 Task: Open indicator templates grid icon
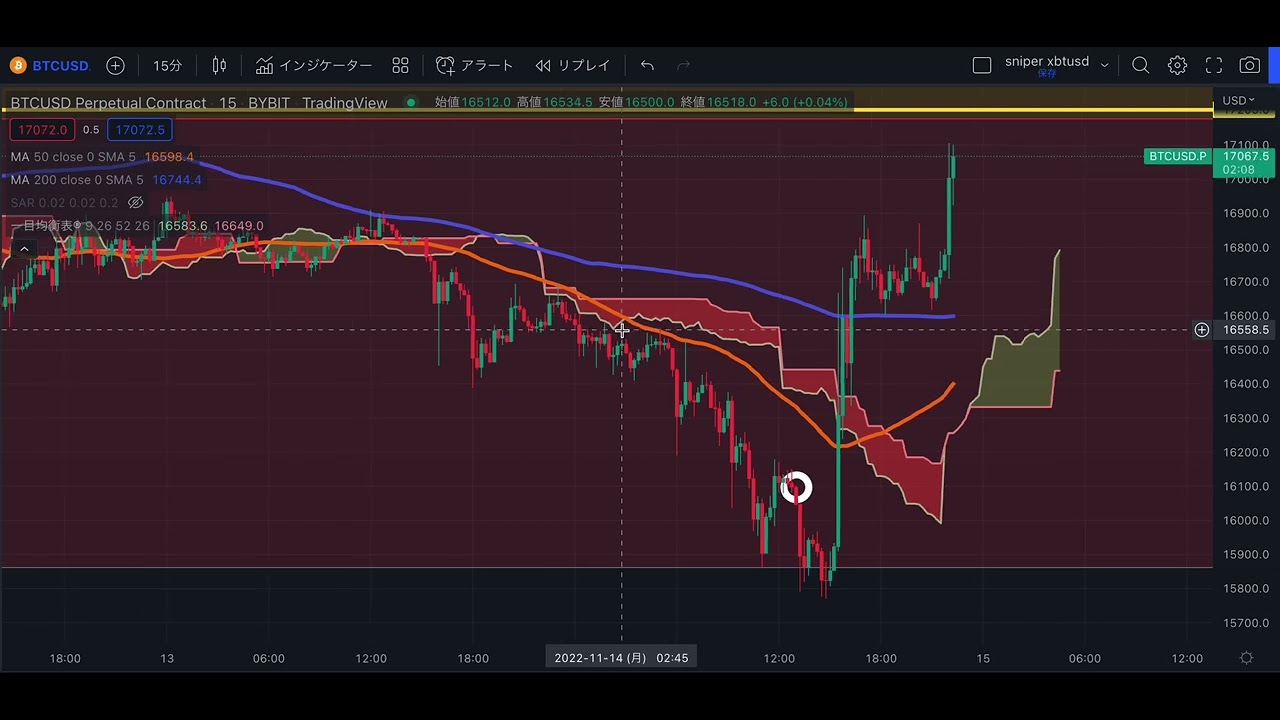(400, 65)
